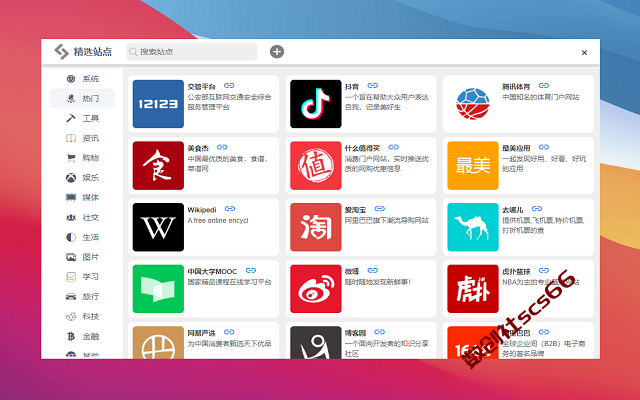Select the 生活 category in sidebar
Viewport: 640px width, 400px height.
(x=82, y=237)
